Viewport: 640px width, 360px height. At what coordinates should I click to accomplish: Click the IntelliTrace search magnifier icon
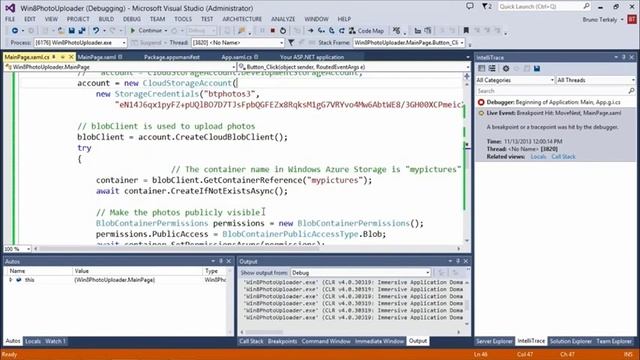pos(631,91)
